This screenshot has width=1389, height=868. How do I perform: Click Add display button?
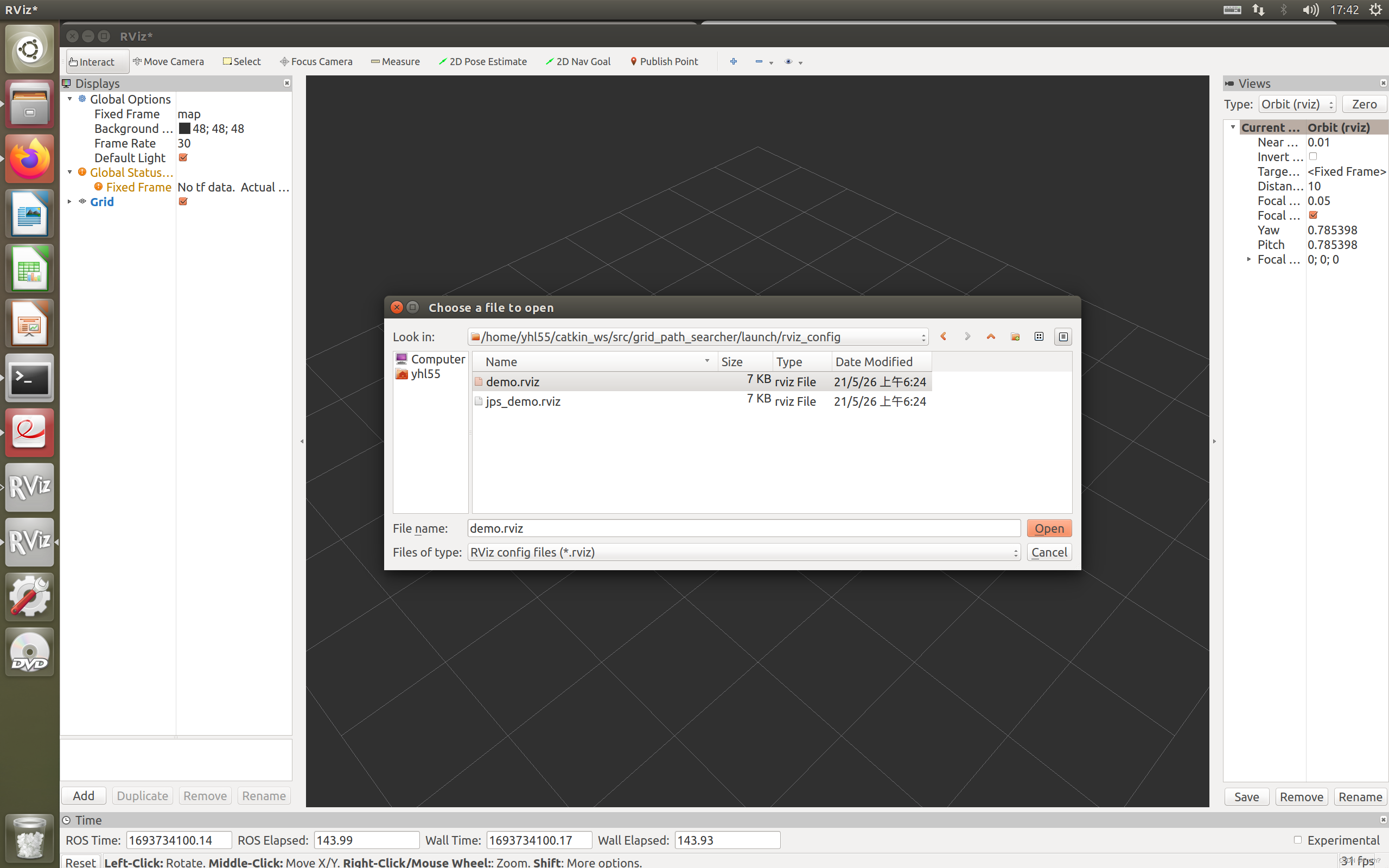[84, 796]
